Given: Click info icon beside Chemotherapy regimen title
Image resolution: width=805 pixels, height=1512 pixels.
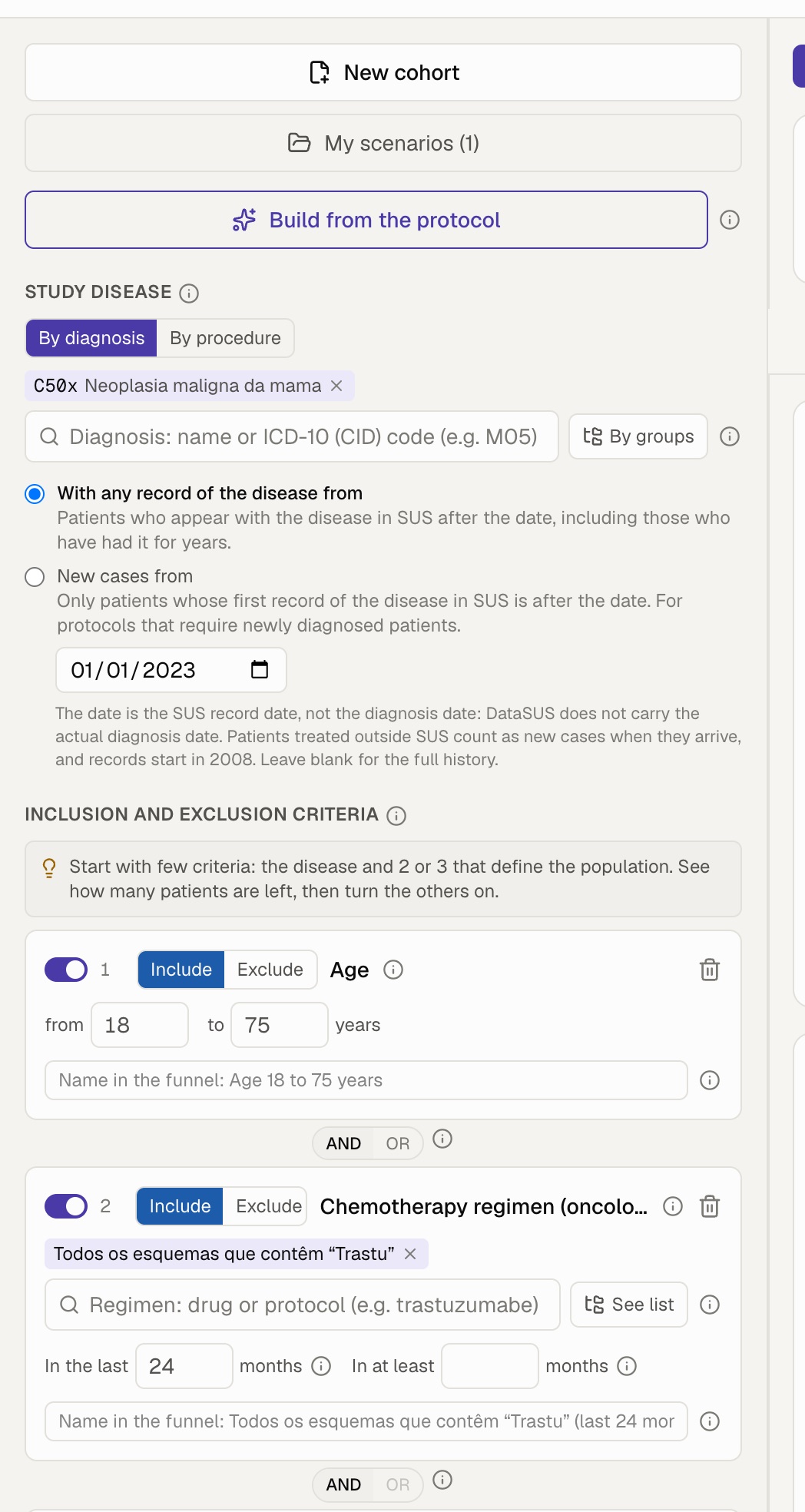Looking at the screenshot, I should [673, 1206].
